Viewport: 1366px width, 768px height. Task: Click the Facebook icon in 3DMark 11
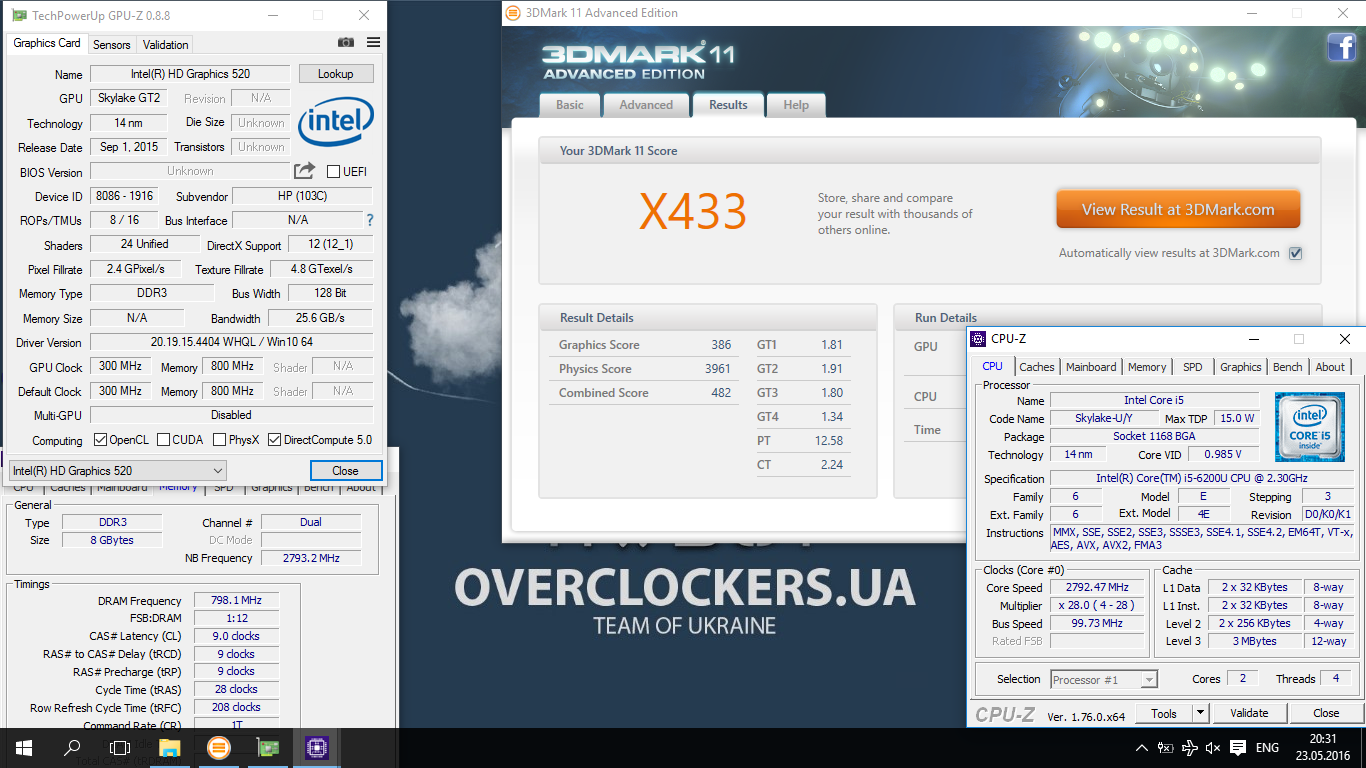click(x=1341, y=47)
